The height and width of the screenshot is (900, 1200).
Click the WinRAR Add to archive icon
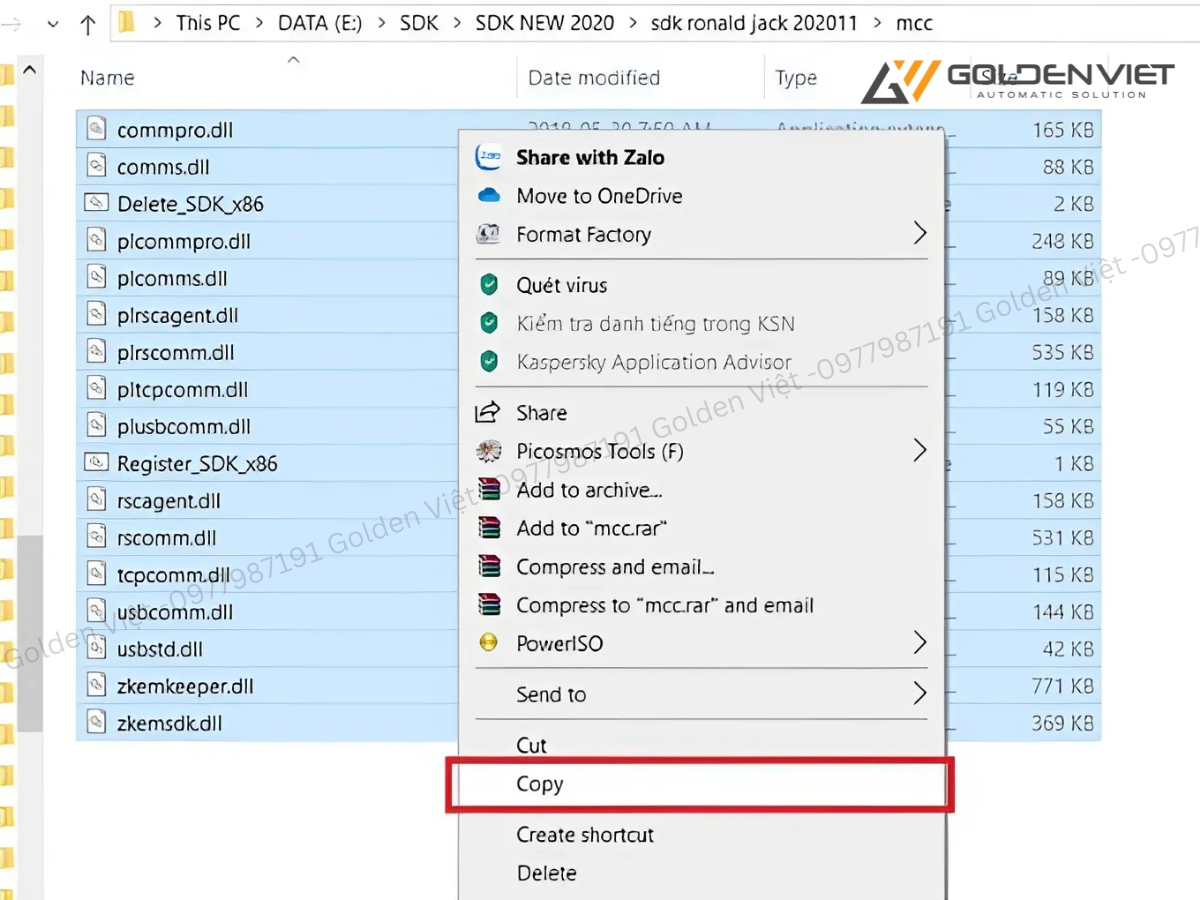[x=489, y=490]
